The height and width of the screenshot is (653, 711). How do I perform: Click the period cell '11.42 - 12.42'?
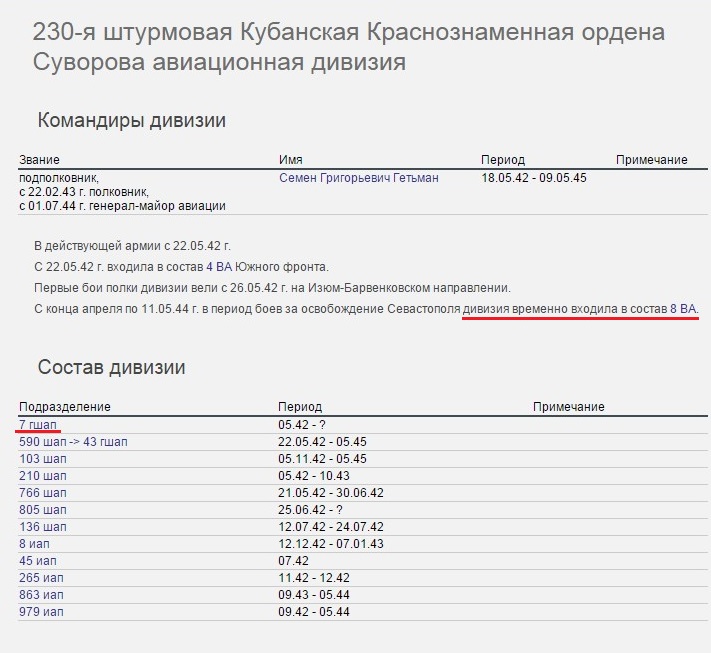click(314, 578)
